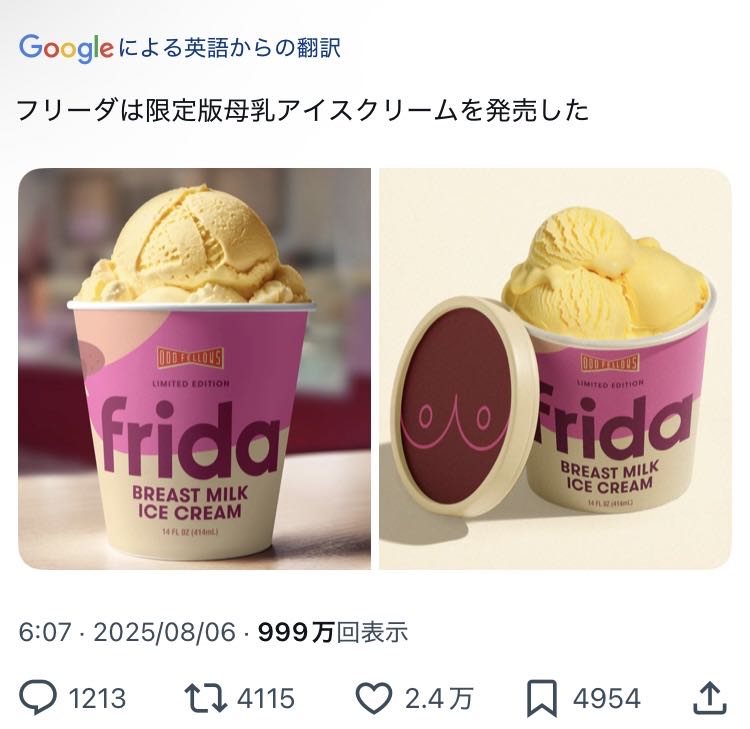Viewport: 750px width, 729px height.
Task: Open left Frida ice cream cup photo
Action: (195, 369)
